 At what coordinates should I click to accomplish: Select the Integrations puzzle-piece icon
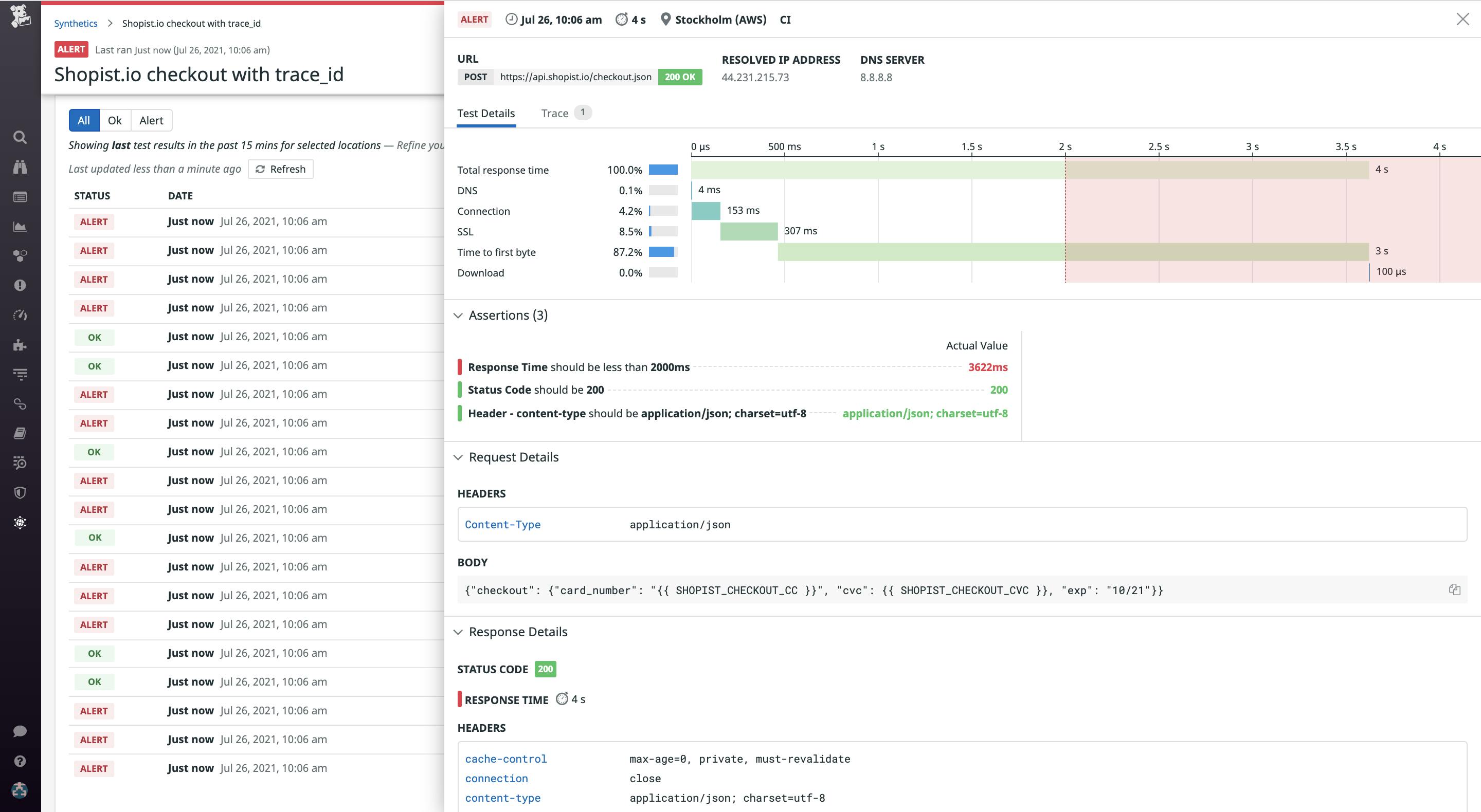[20, 345]
